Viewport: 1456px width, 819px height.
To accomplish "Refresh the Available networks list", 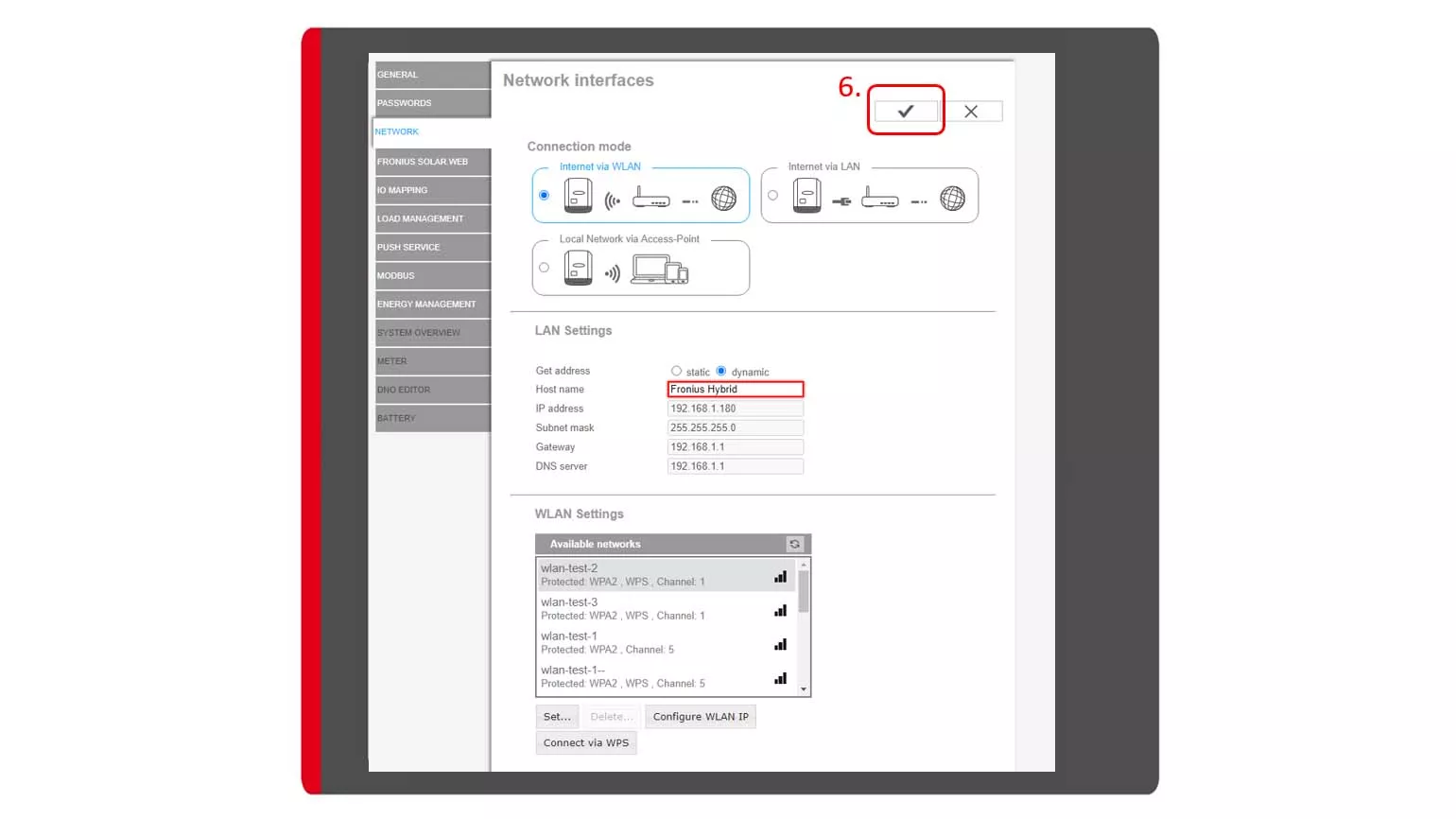I will [x=794, y=545].
